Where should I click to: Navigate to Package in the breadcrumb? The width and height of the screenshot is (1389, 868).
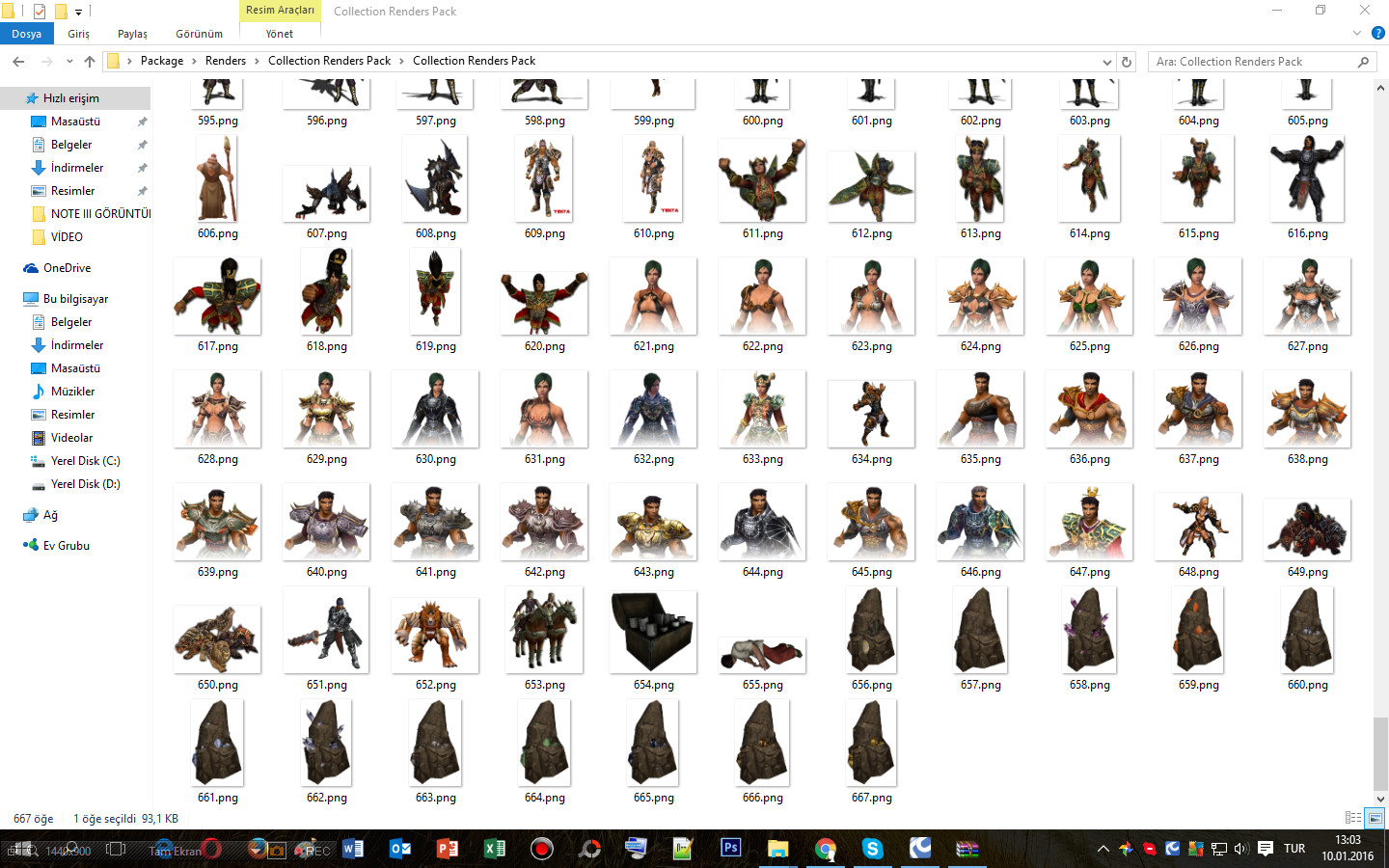pos(162,61)
